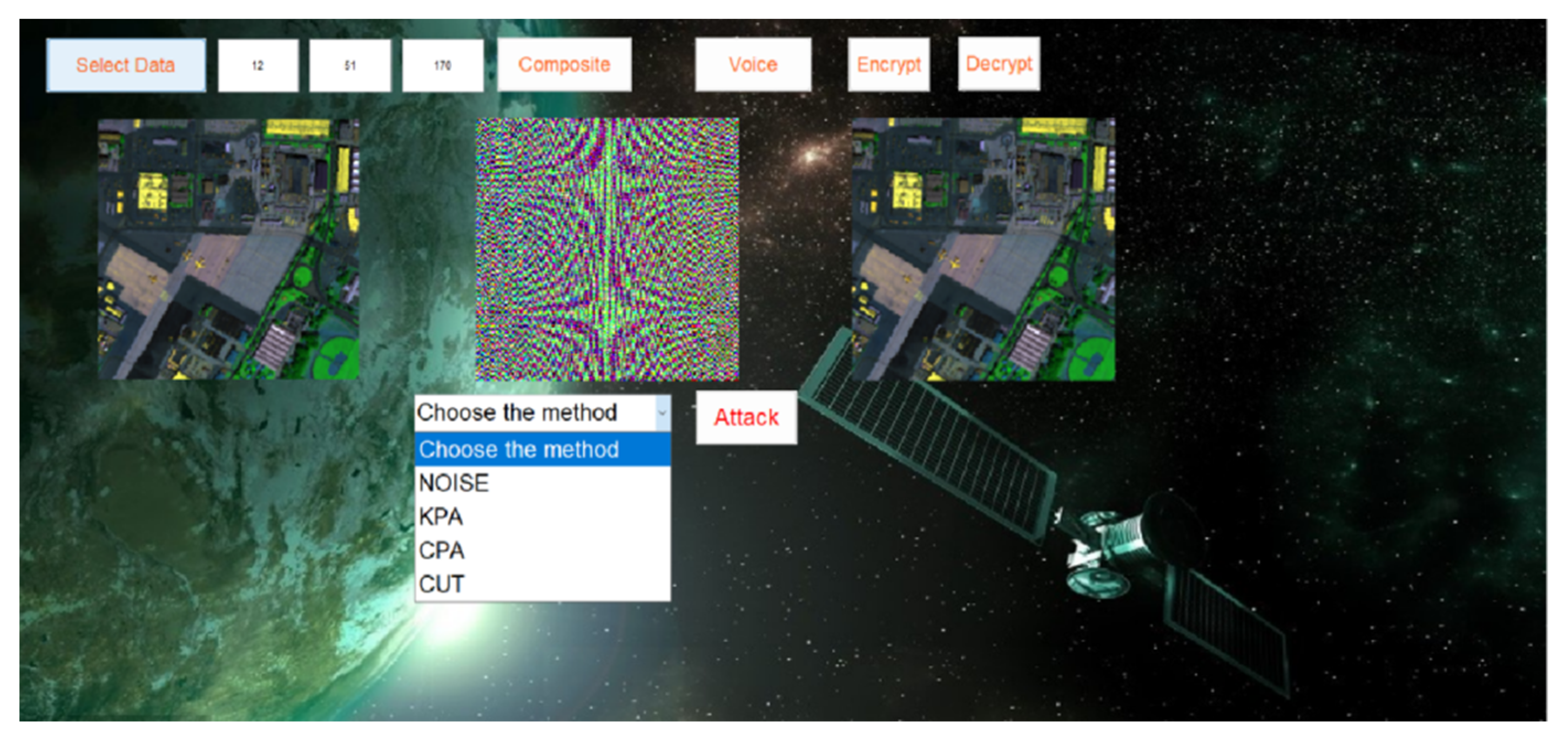
Task: Click the encrypted noise-pattern image
Action: 607,249
